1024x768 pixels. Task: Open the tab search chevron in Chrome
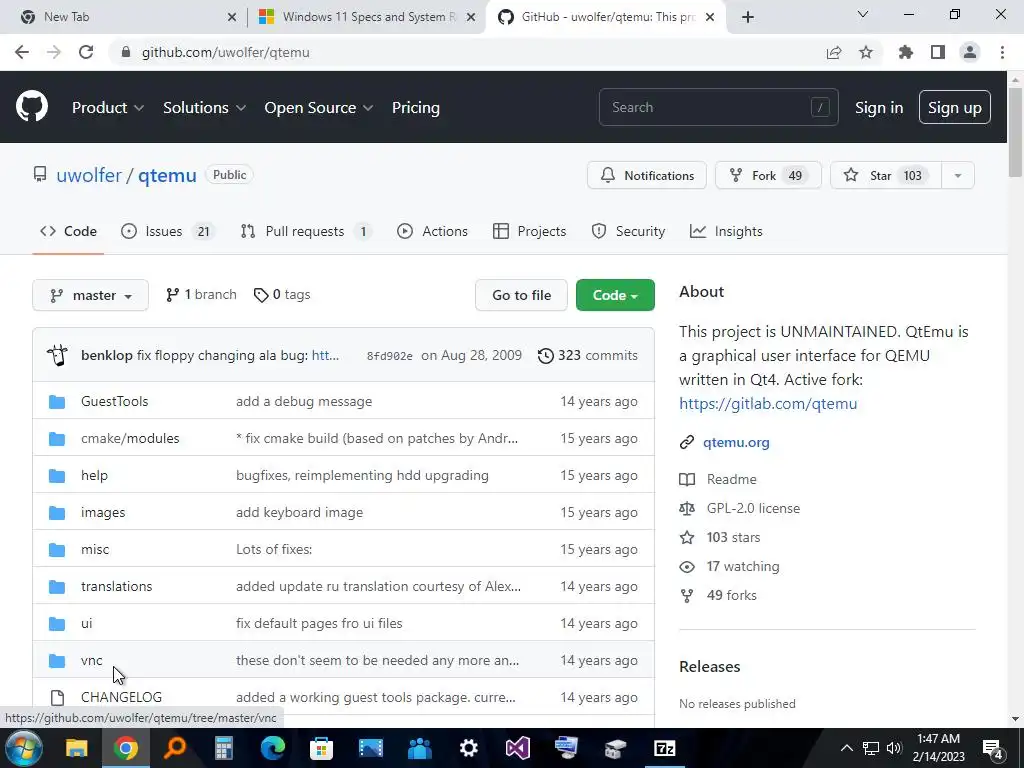point(863,14)
